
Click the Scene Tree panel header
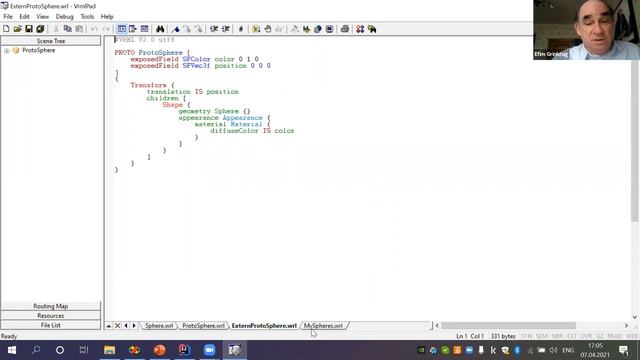(51, 41)
